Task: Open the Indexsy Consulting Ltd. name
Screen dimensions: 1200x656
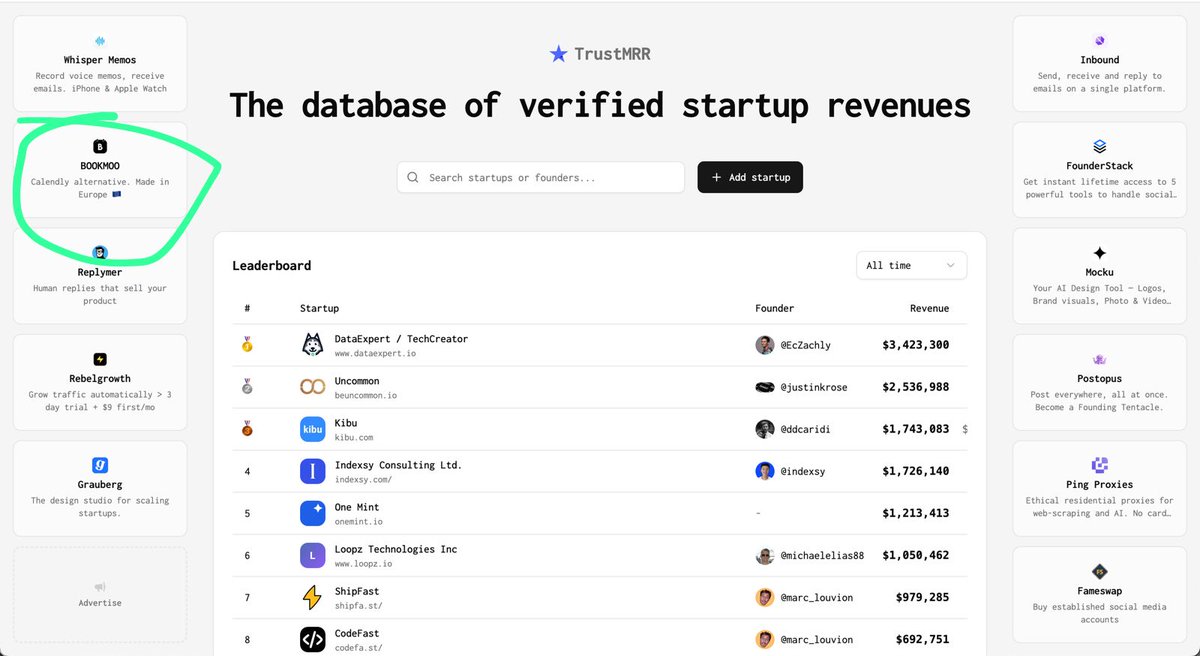Action: point(398,465)
